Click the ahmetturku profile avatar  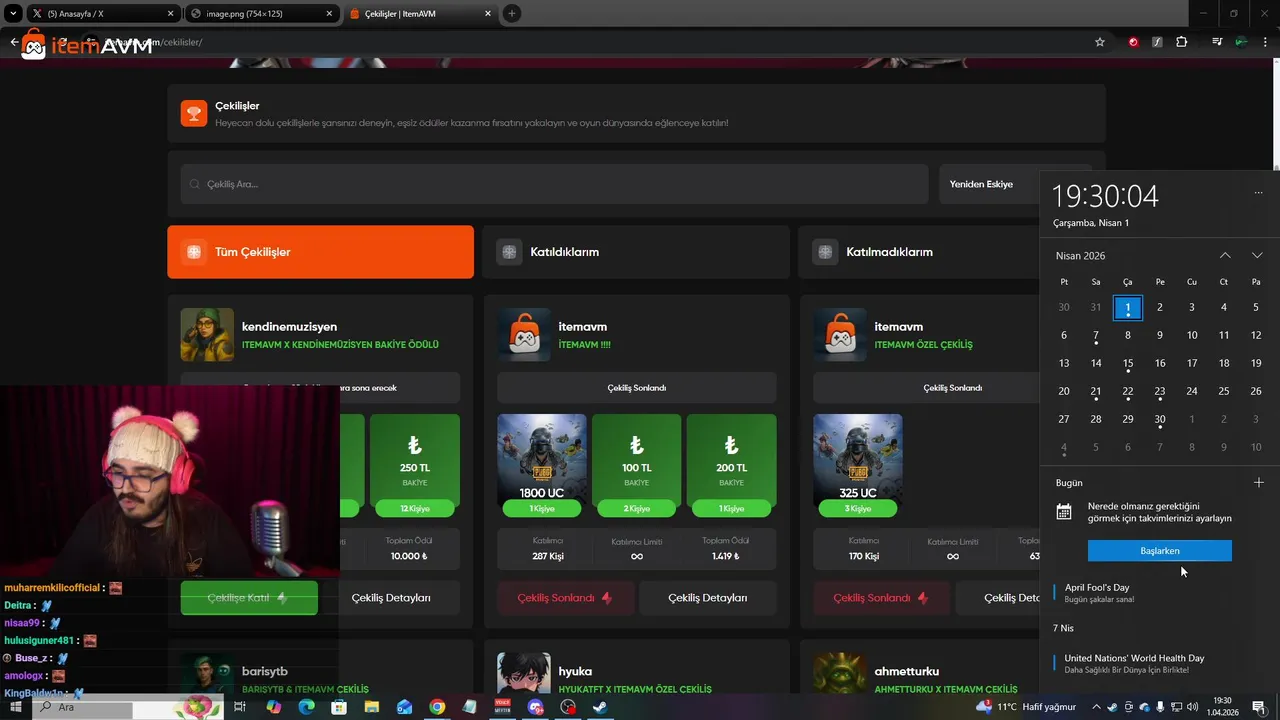840,673
